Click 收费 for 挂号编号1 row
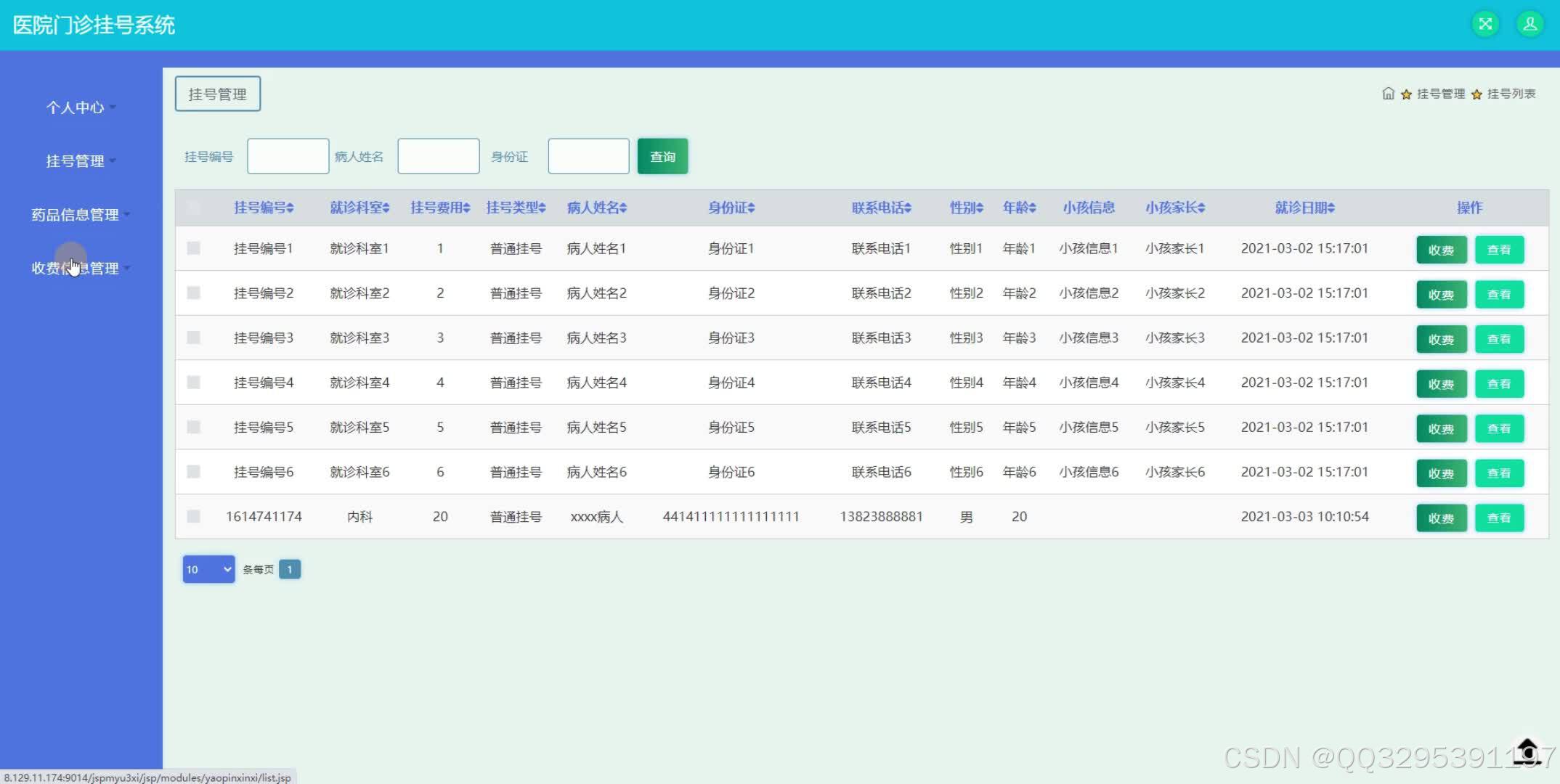Image resolution: width=1560 pixels, height=784 pixels. (x=1442, y=250)
